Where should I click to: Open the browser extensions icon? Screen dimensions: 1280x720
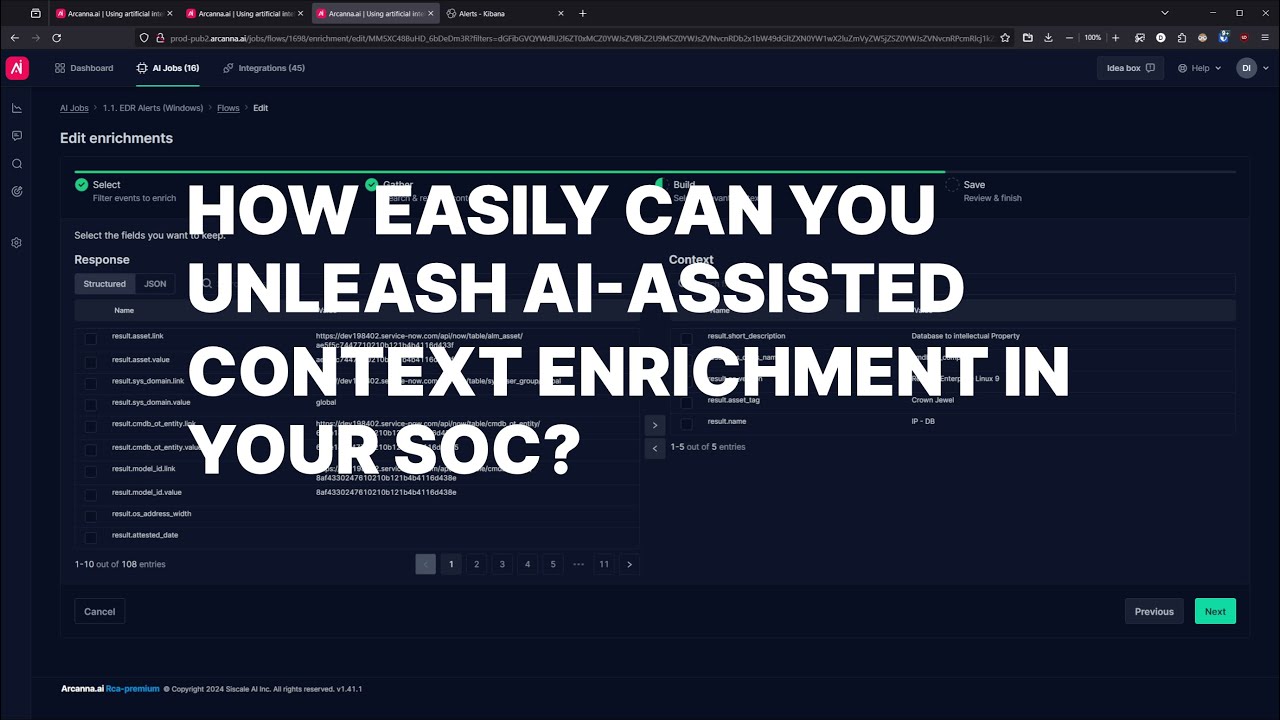tap(1182, 38)
